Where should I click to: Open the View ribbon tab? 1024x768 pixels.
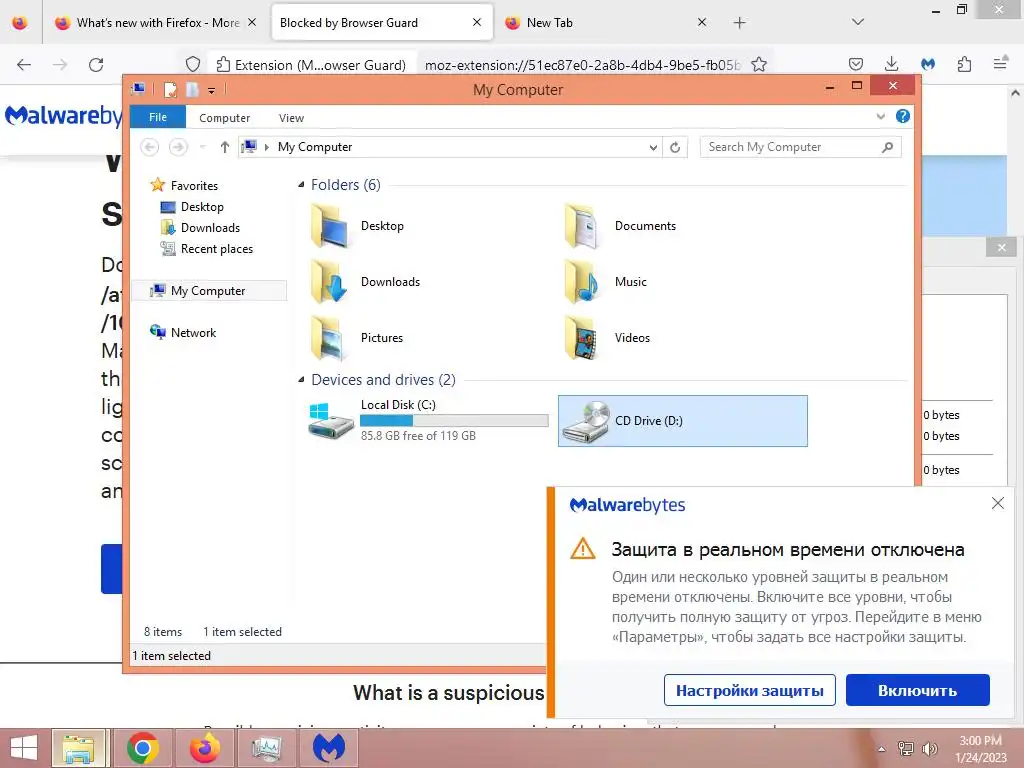(291, 118)
